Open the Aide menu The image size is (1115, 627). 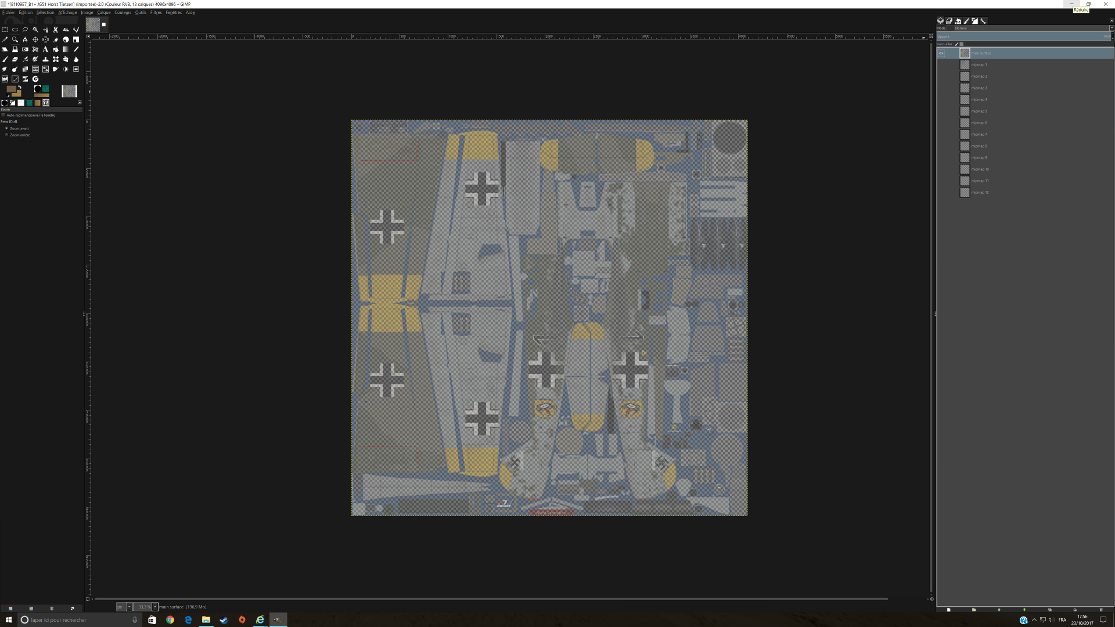191,12
